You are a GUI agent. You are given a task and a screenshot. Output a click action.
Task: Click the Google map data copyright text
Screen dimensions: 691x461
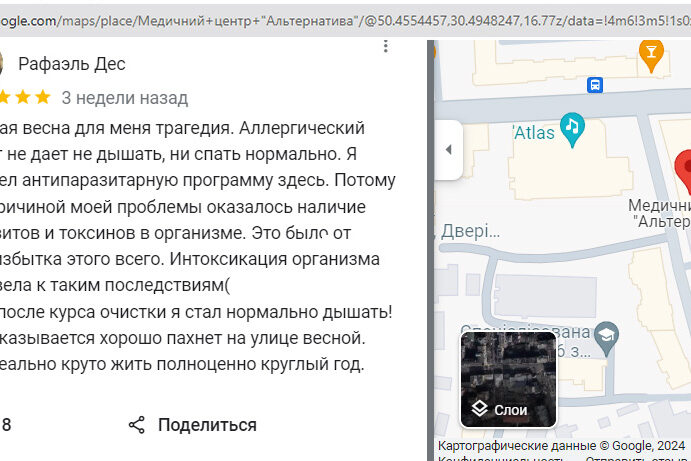(561, 446)
